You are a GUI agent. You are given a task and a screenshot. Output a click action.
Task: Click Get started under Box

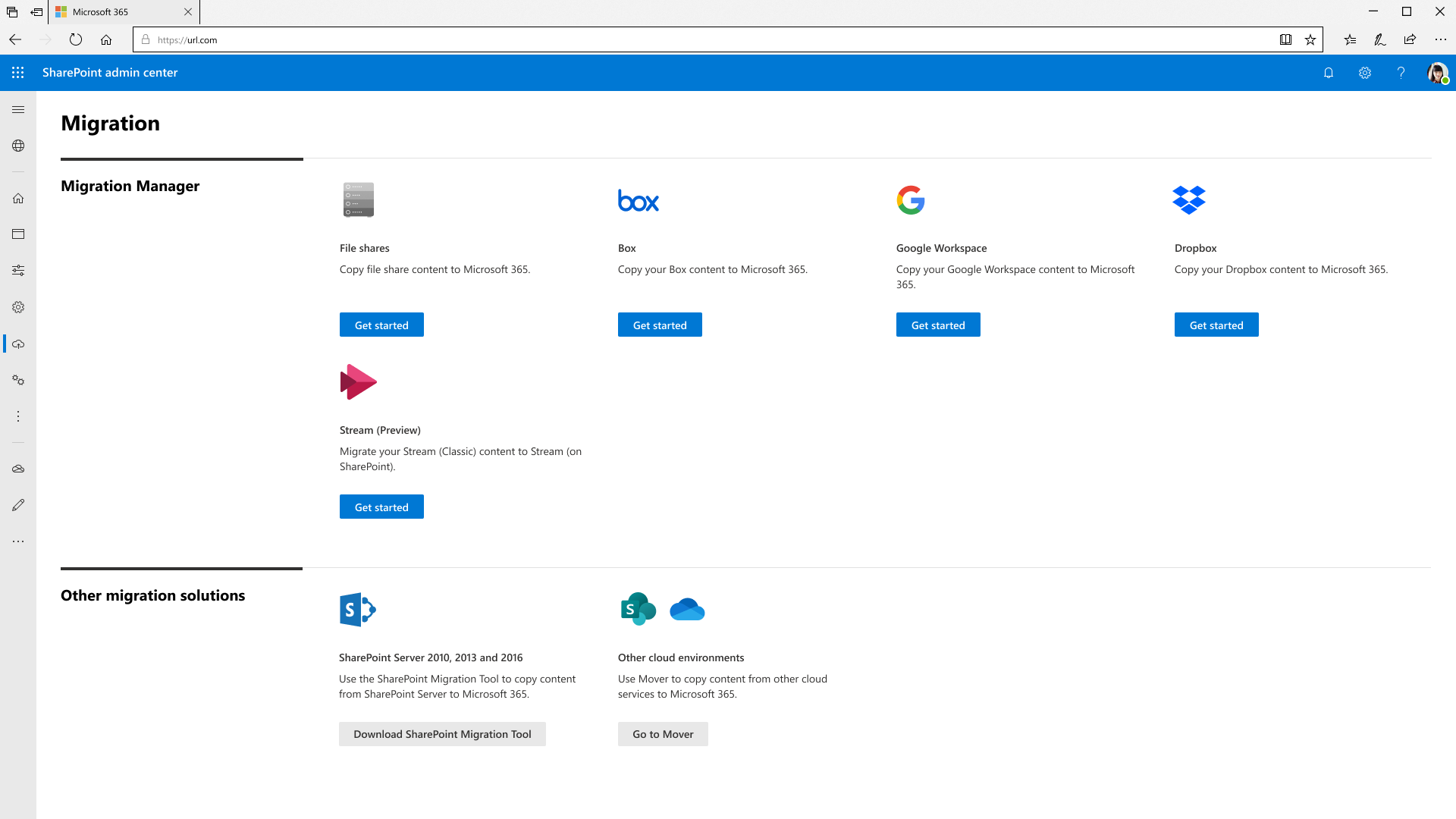click(x=660, y=325)
